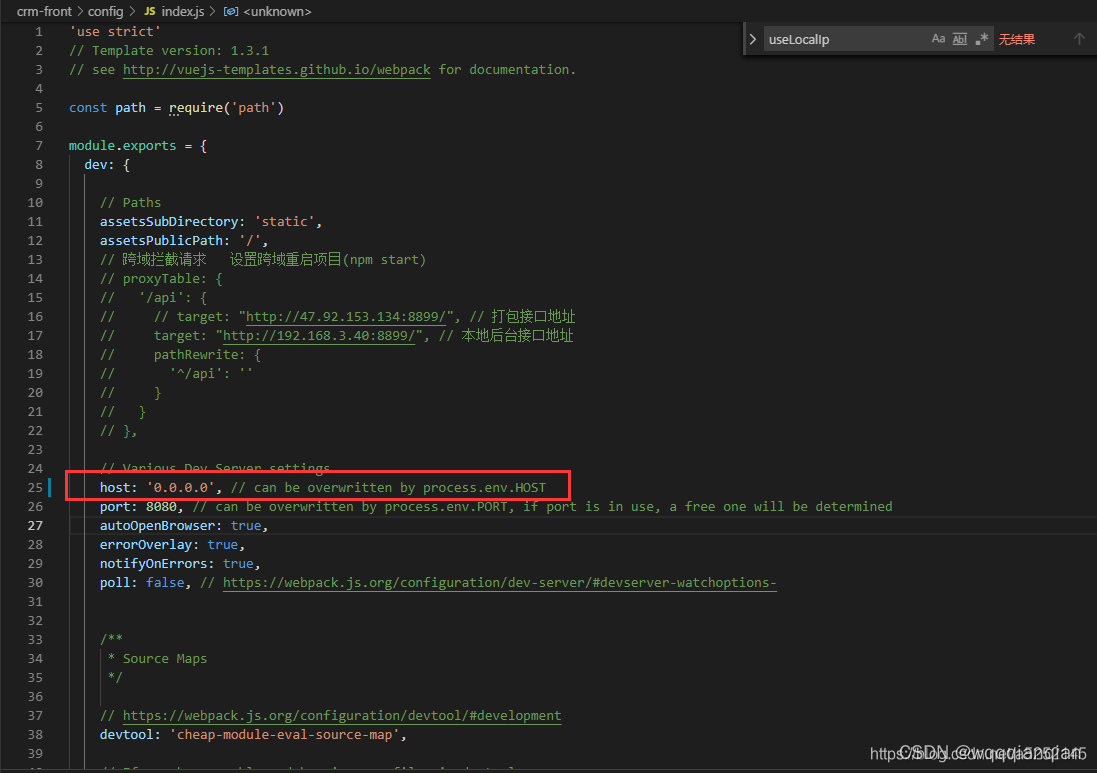The height and width of the screenshot is (773, 1097).
Task: Enable regex mode (.*) in find widget
Action: pos(981,38)
